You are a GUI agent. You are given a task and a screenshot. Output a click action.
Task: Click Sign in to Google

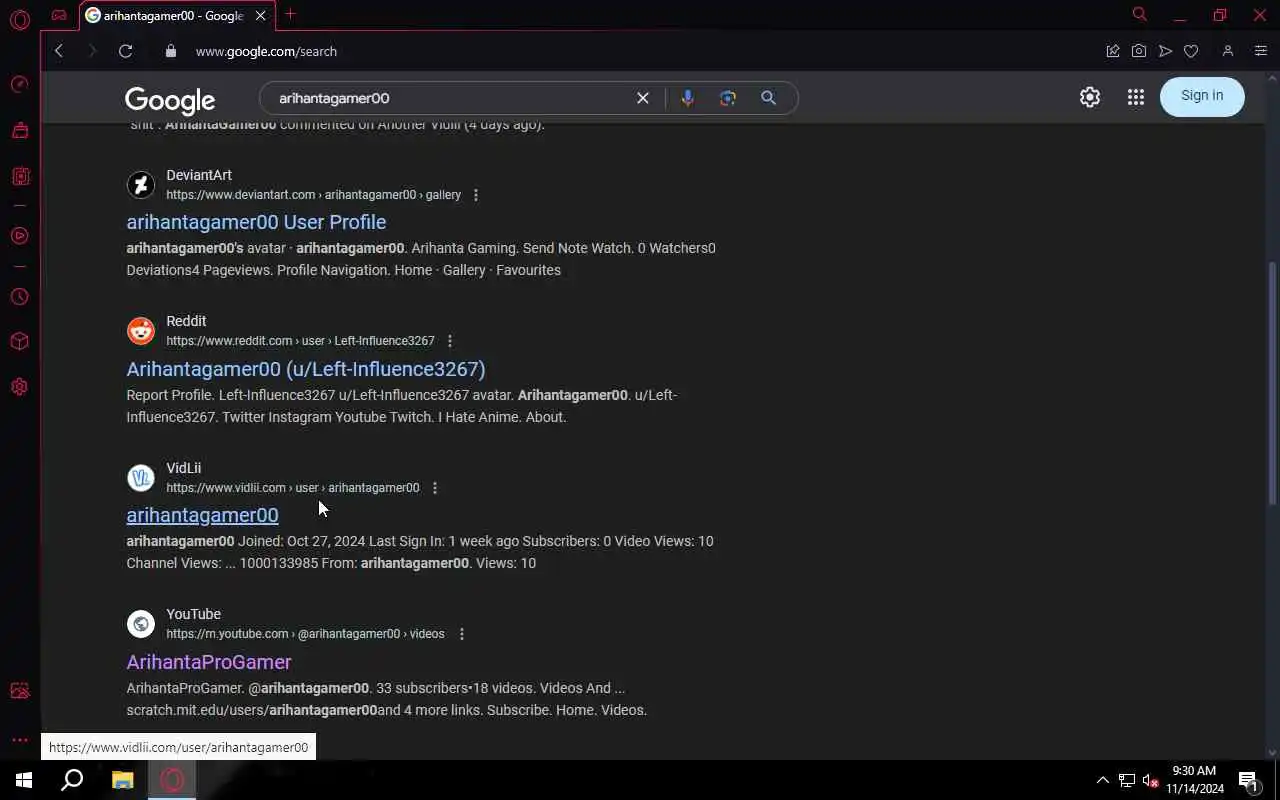pyautogui.click(x=1202, y=96)
